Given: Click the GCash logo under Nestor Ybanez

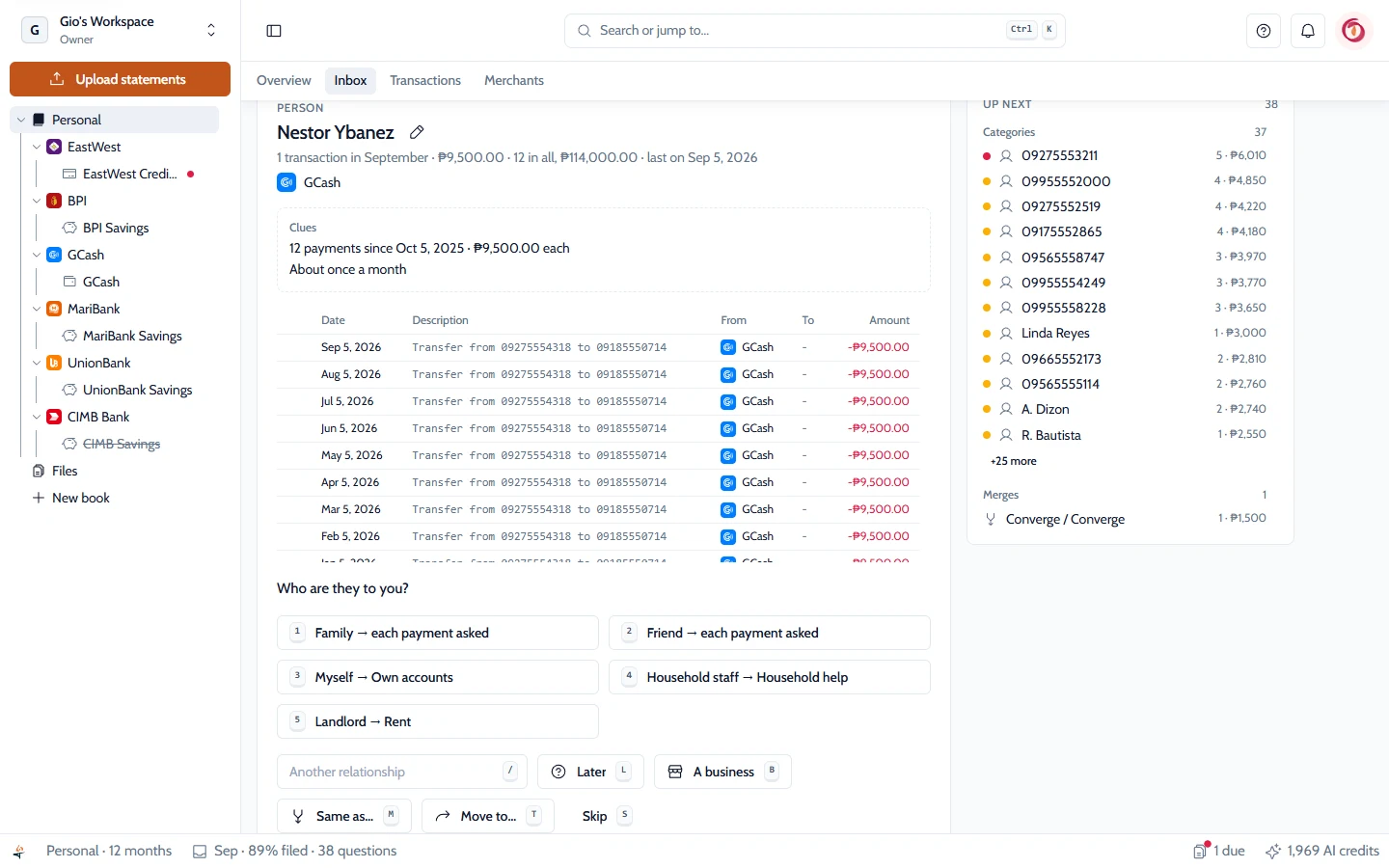Looking at the screenshot, I should click(x=286, y=182).
